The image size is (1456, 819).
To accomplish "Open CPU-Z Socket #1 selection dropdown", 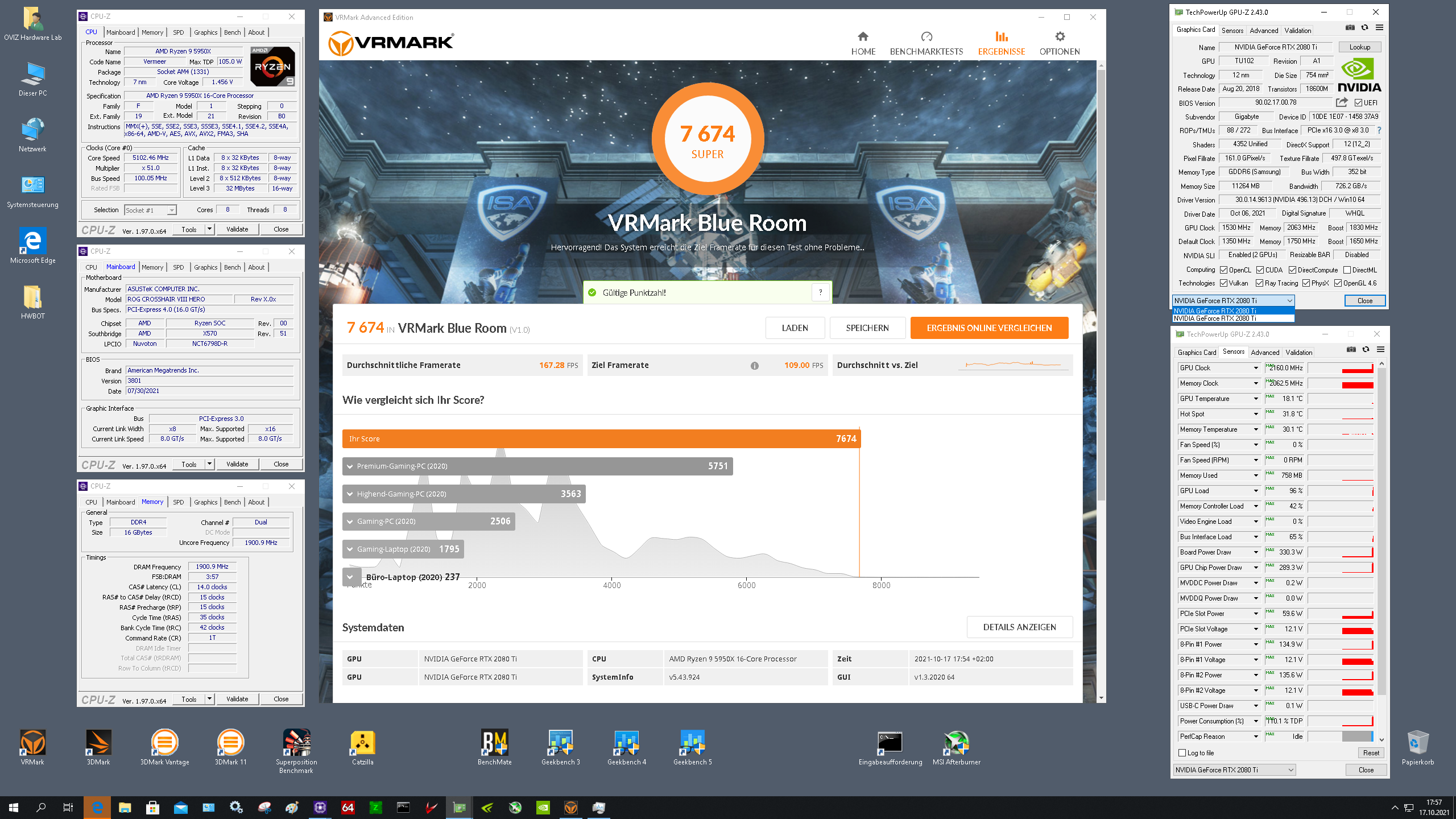I will 150,210.
